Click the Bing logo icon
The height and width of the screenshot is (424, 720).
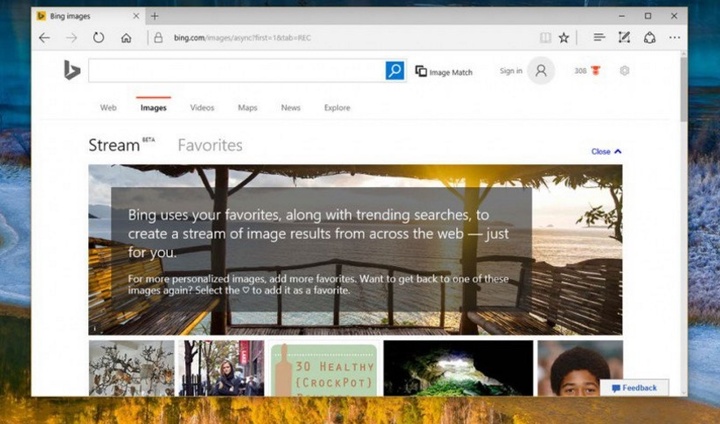click(71, 70)
